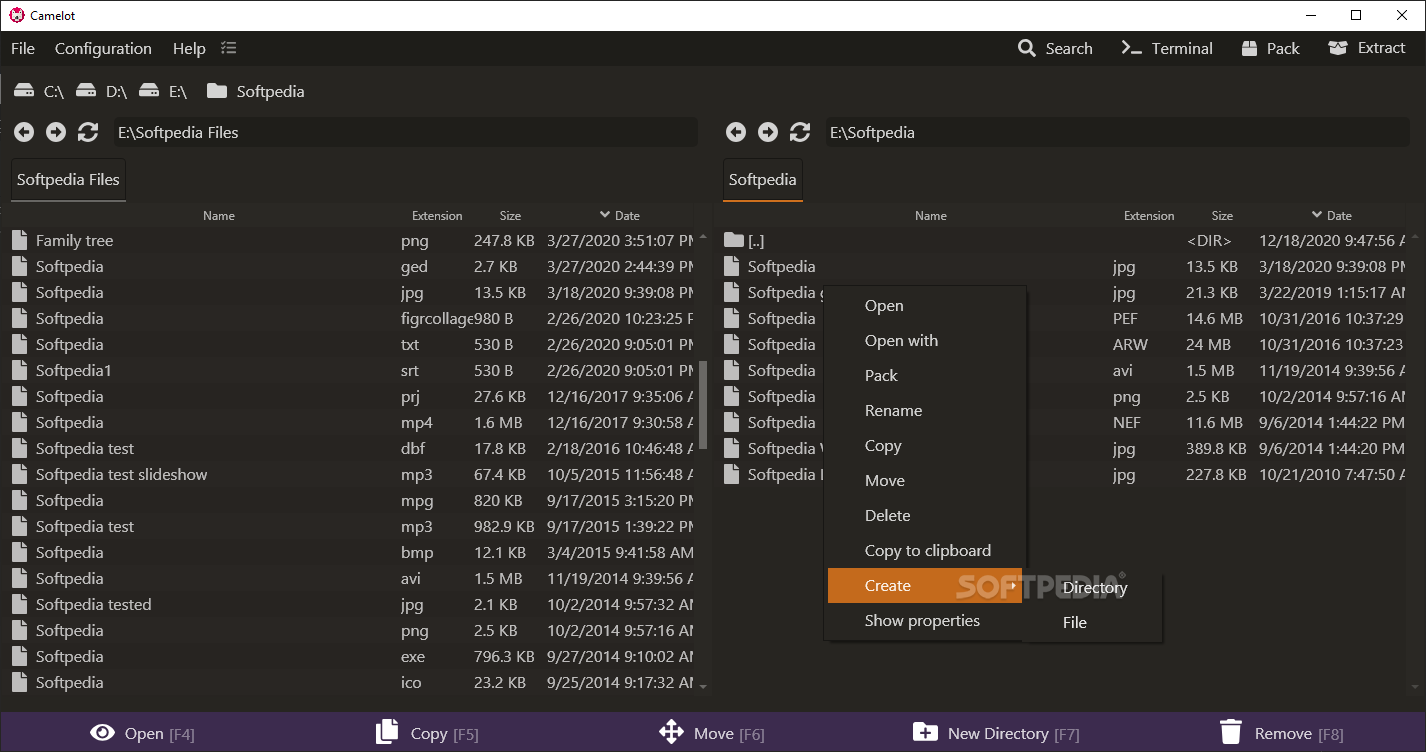Click the left path field E:\Softpedia Files
The image size is (1426, 752).
(x=405, y=132)
